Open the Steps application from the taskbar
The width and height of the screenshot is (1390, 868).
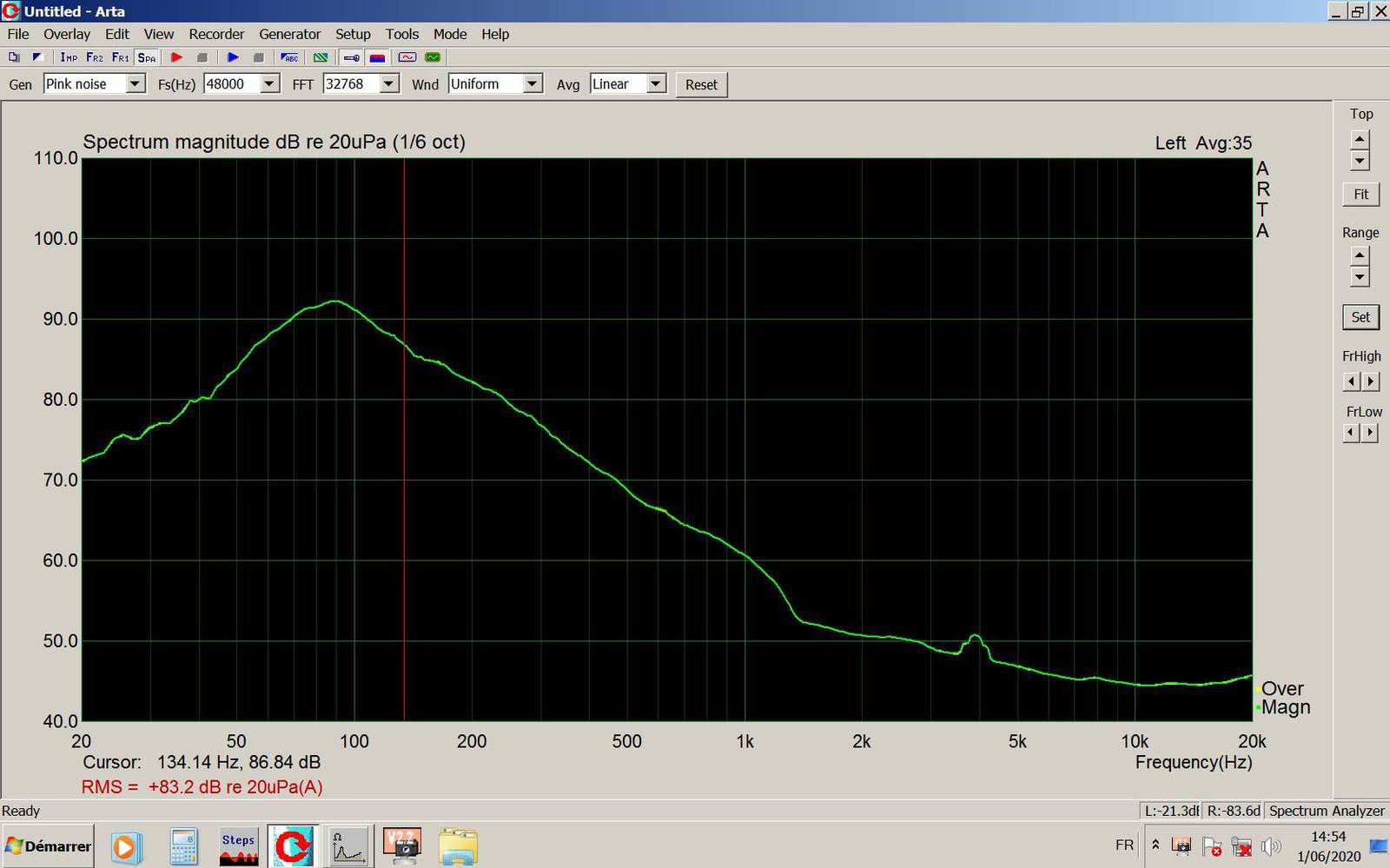click(238, 846)
